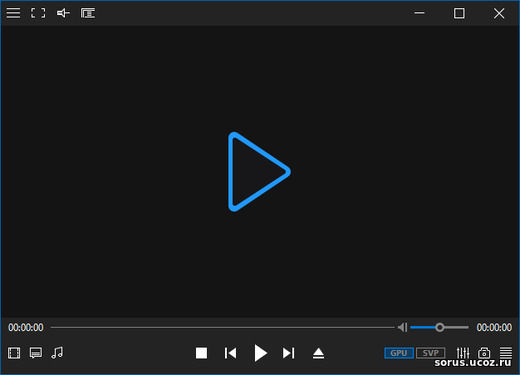520x375 pixels.
Task: Maximize the player window
Action: tap(459, 13)
